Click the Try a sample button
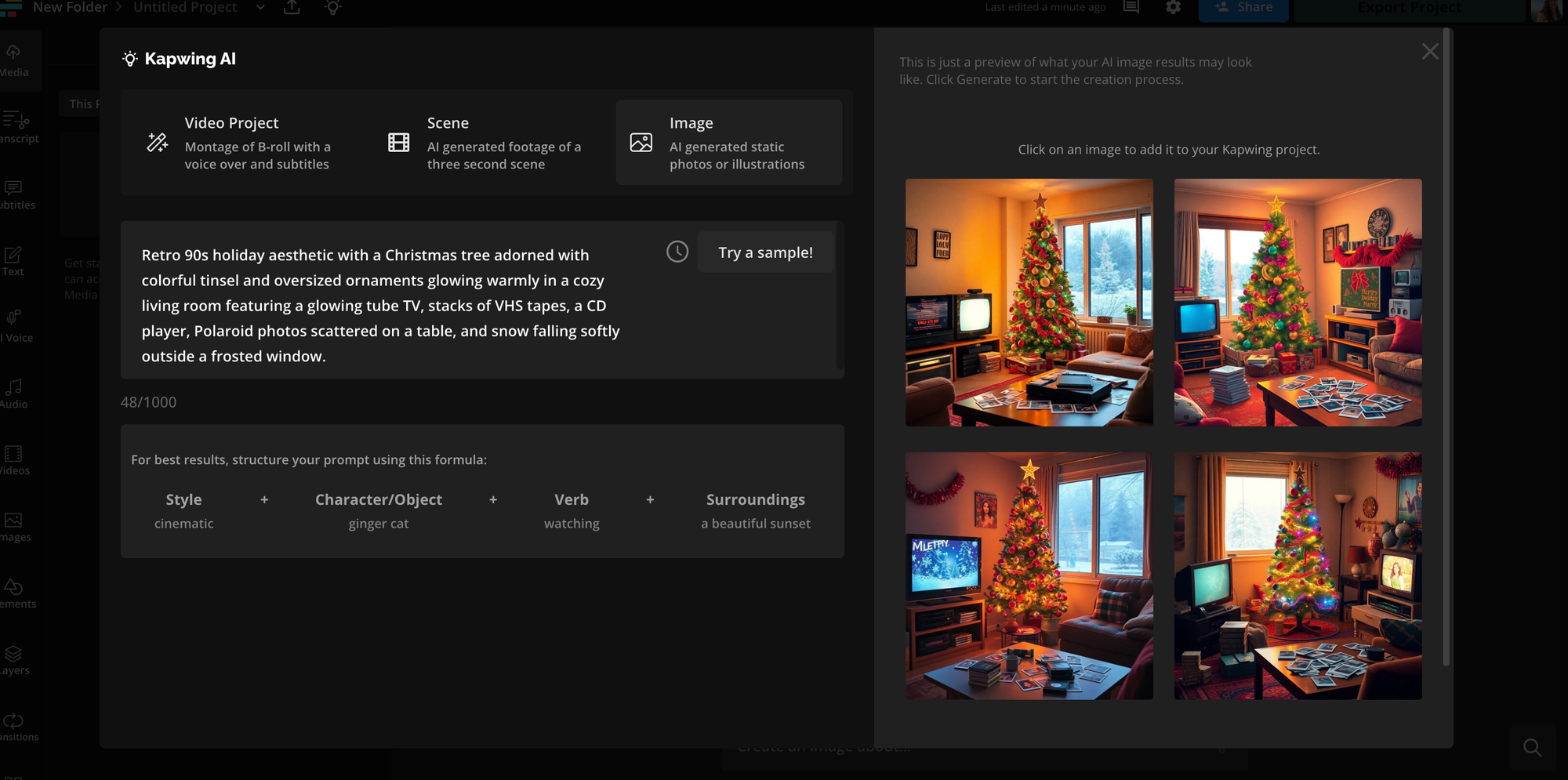 [764, 252]
